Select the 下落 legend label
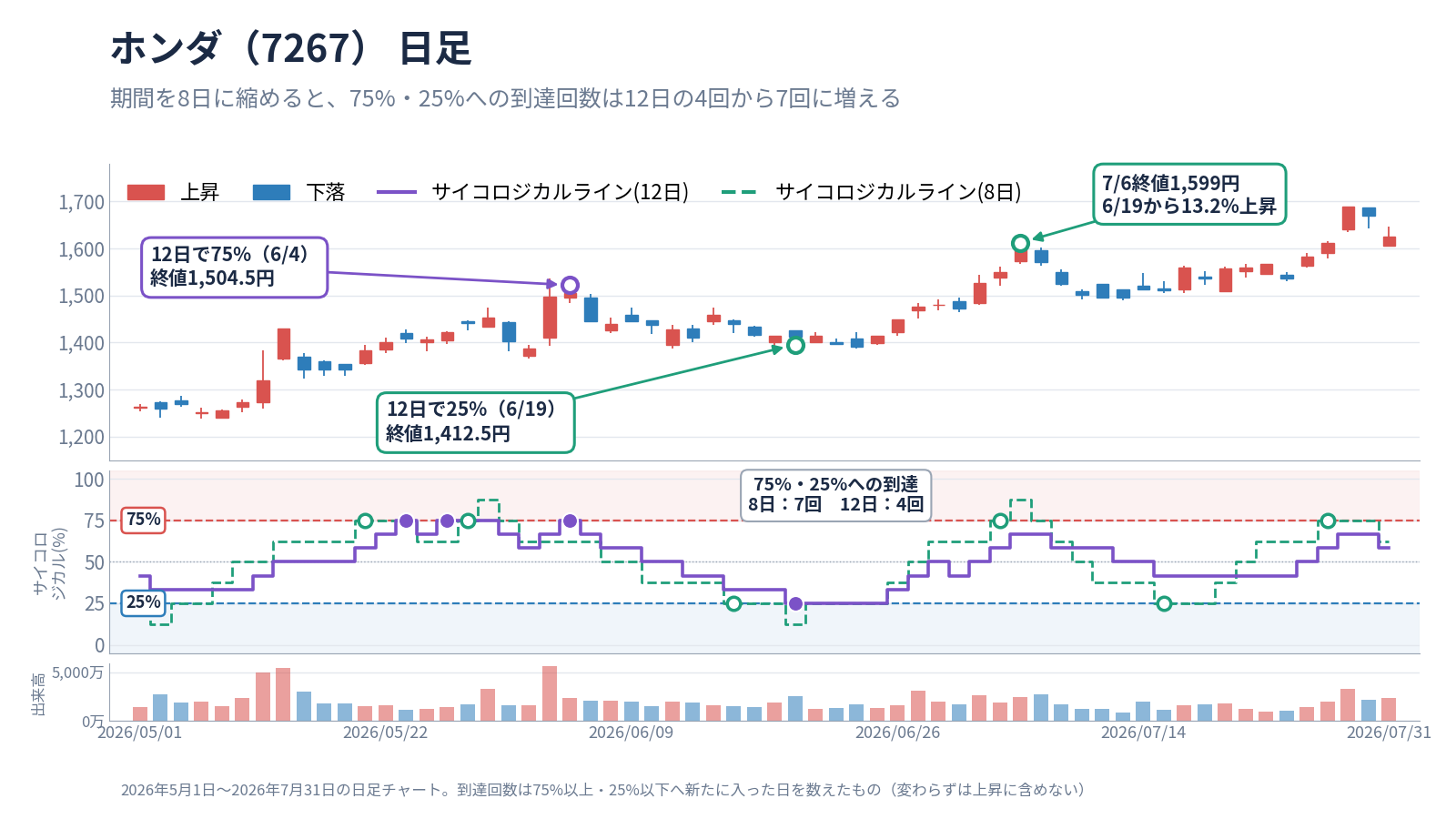This screenshot has width=1456, height=819. point(326,192)
